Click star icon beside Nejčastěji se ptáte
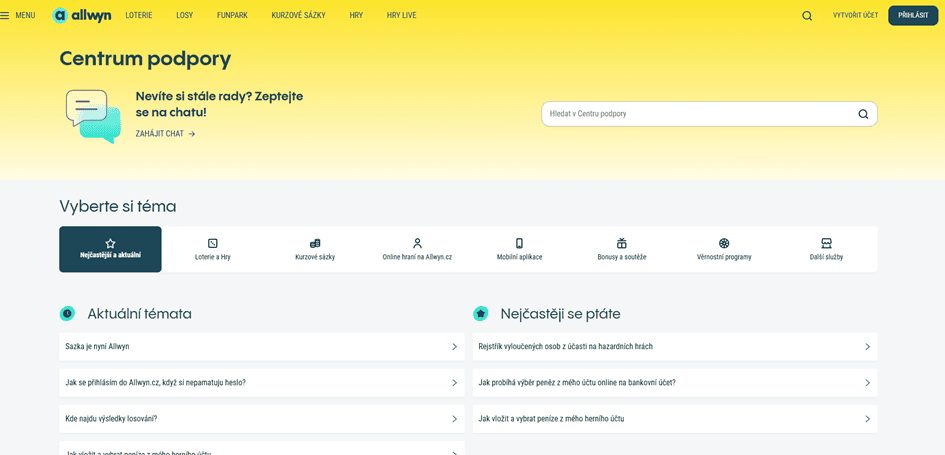Screen dimensions: 945x455 pos(480,313)
